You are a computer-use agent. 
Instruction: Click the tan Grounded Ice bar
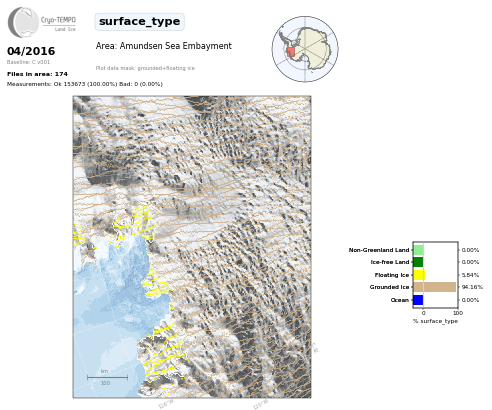tap(435, 287)
